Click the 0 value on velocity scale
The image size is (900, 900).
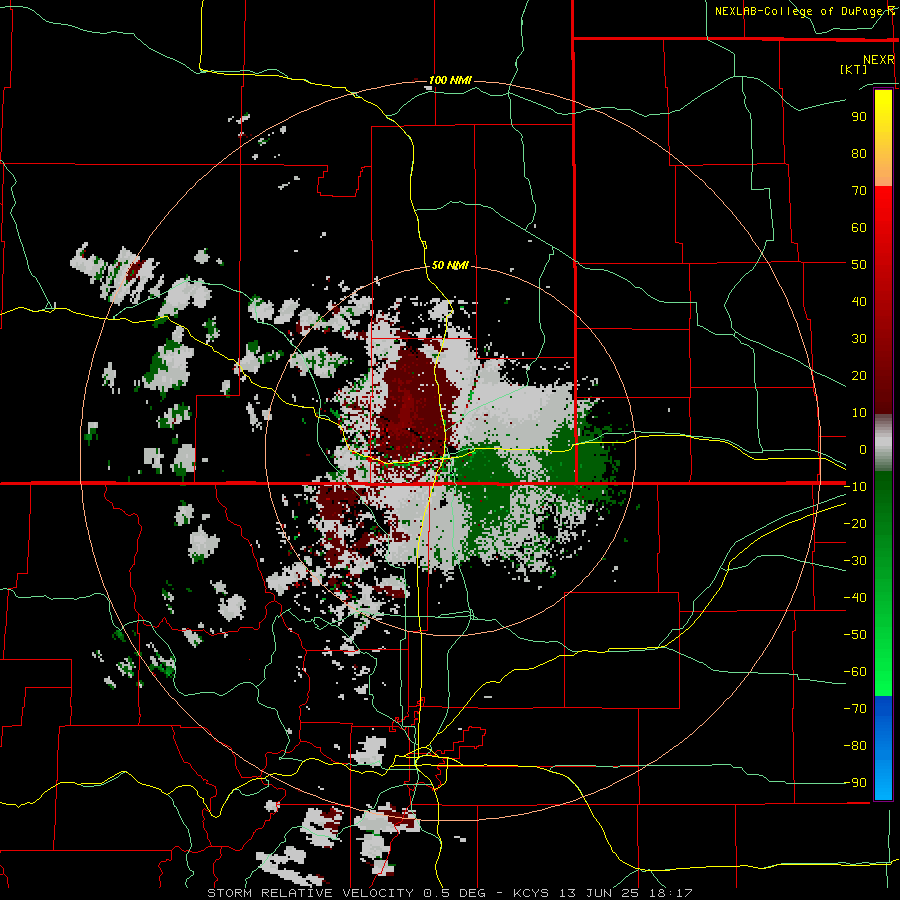click(863, 450)
